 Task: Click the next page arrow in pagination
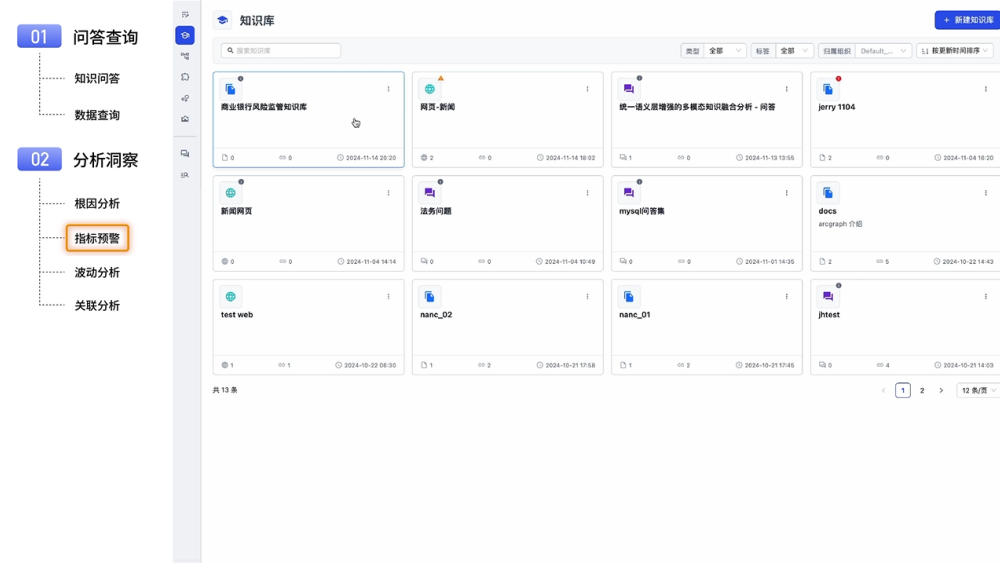(941, 391)
